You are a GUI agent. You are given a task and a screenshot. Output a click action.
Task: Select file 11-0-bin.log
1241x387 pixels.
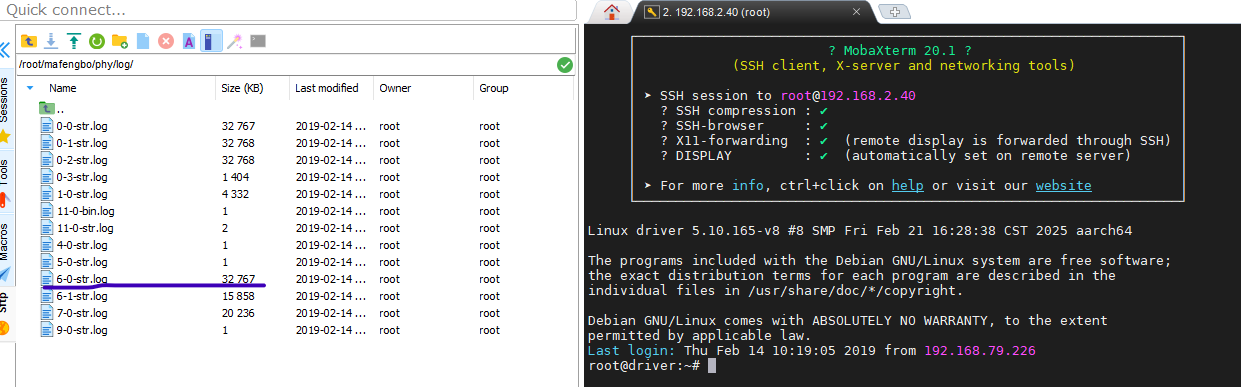85,211
